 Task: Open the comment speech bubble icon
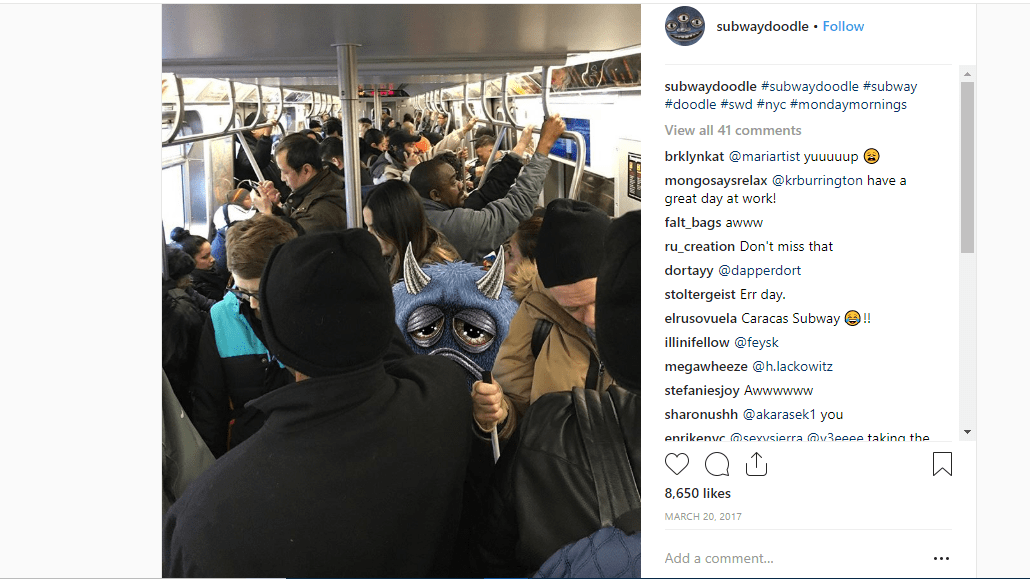pos(717,464)
